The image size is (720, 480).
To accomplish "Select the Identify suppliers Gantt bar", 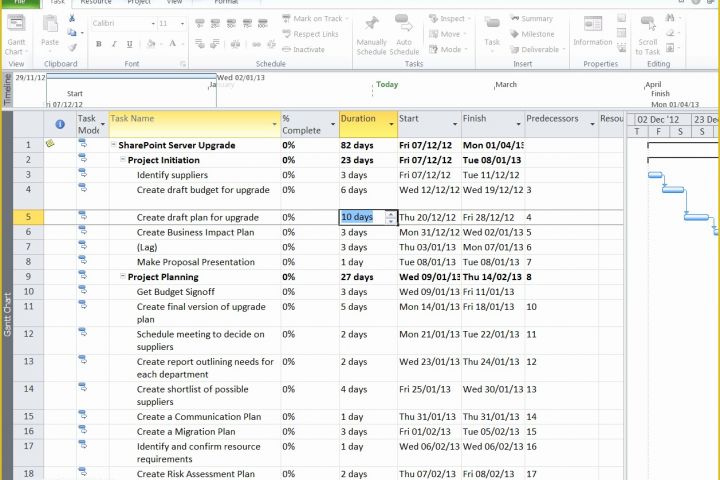I will 655,175.
